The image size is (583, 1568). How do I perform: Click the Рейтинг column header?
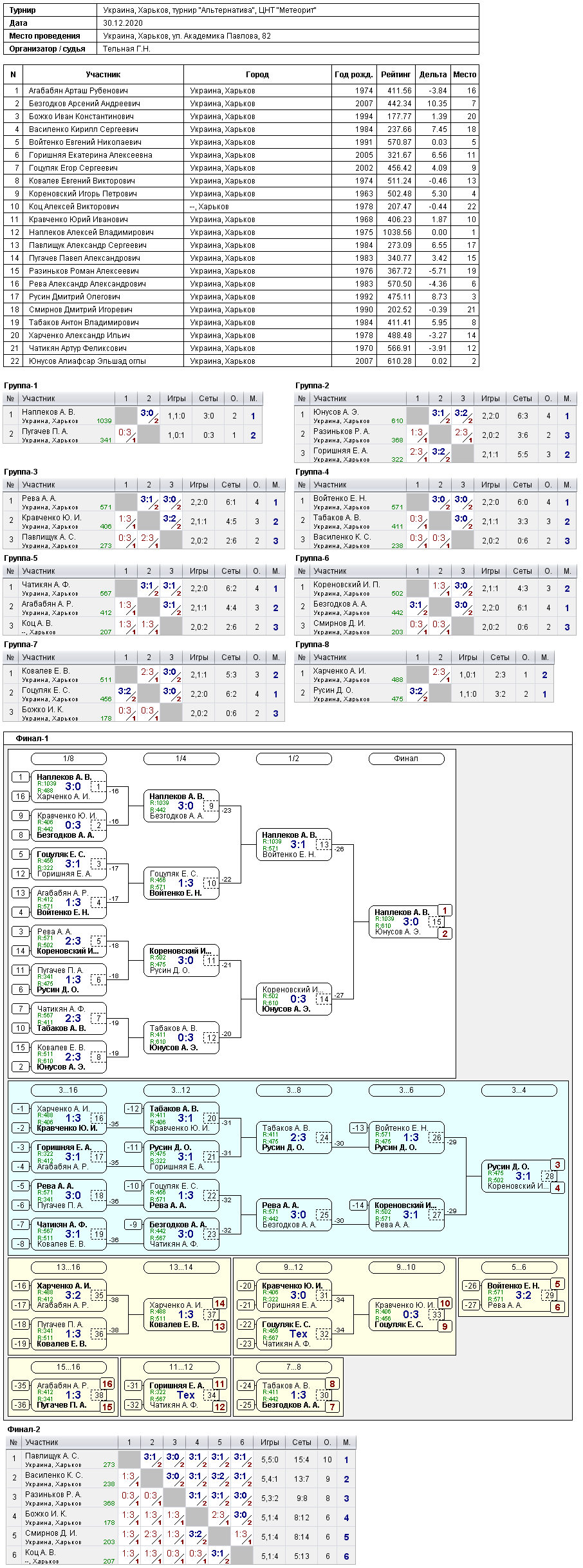[x=396, y=75]
